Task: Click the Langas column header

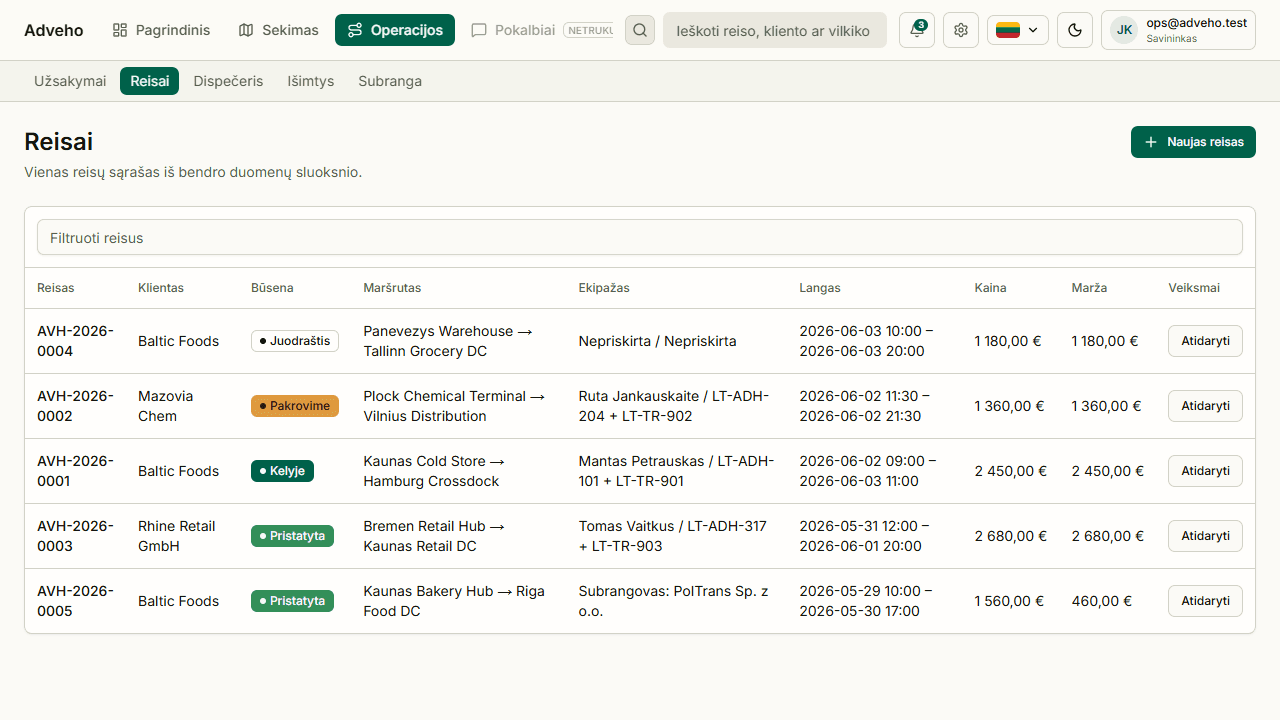Action: (820, 288)
